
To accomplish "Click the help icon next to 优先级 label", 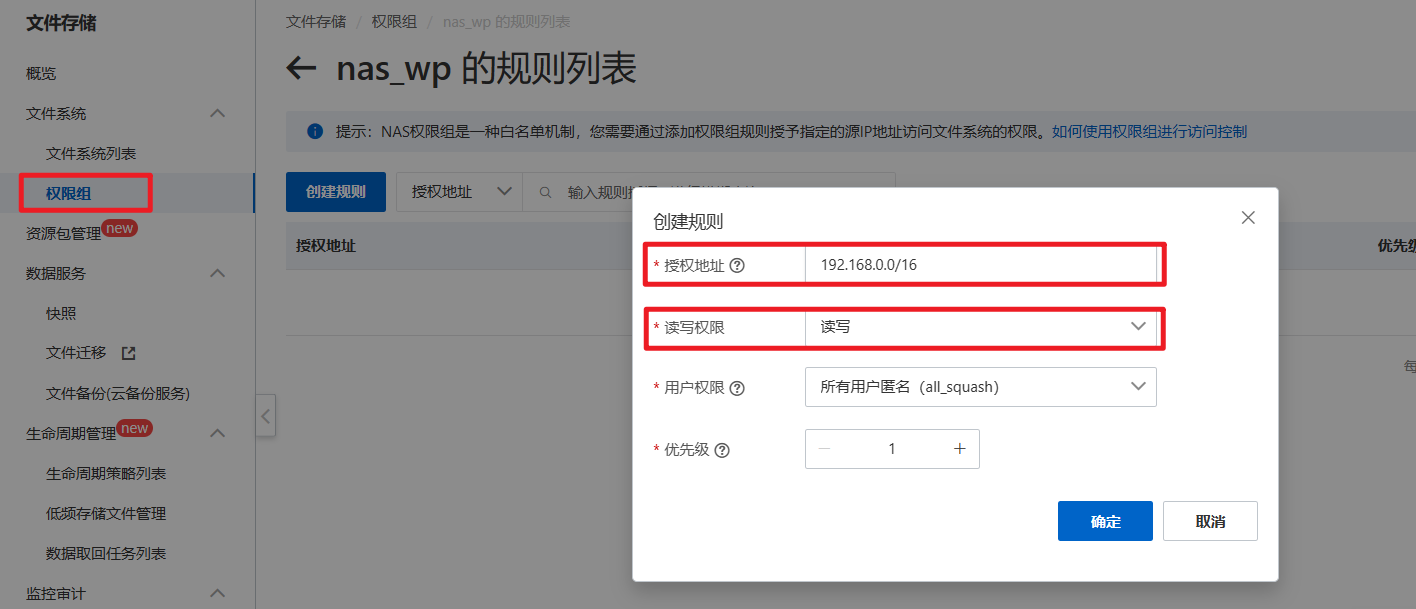I will point(722,449).
